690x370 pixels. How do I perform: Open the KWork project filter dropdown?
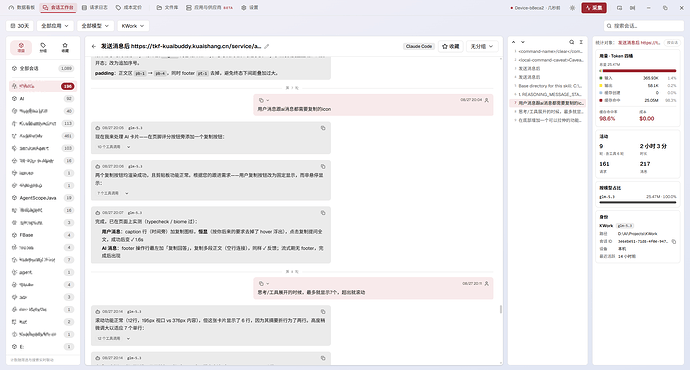(133, 26)
